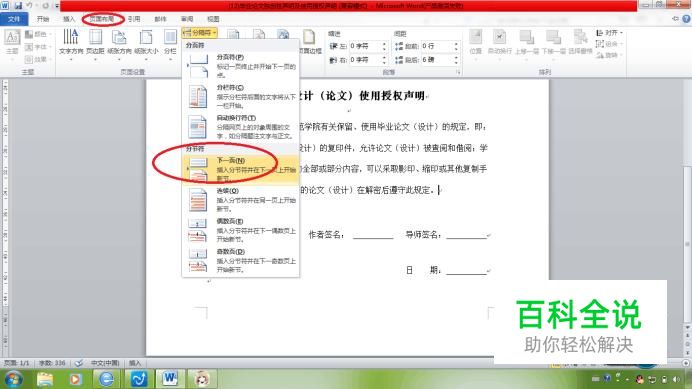Image resolution: width=692 pixels, height=389 pixels.
Task: Adjust right indent spinner arrows
Action: coord(384,60)
